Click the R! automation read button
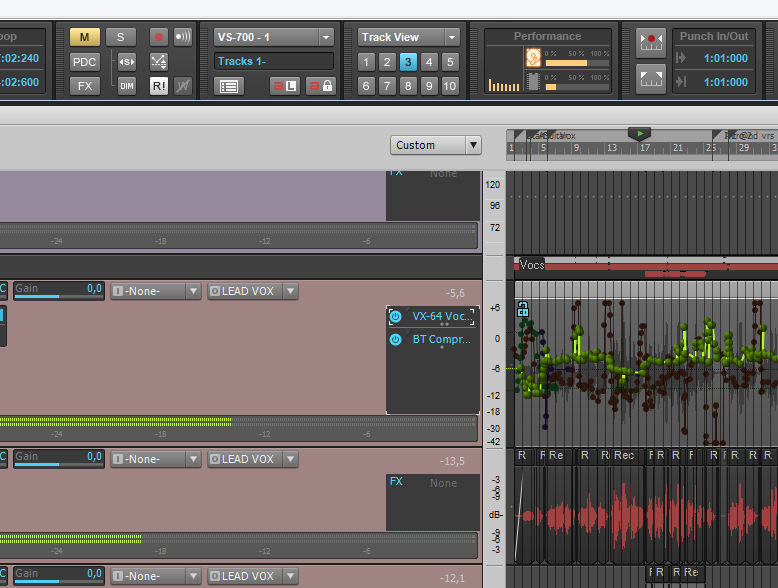Image resolution: width=778 pixels, height=588 pixels. click(x=159, y=86)
